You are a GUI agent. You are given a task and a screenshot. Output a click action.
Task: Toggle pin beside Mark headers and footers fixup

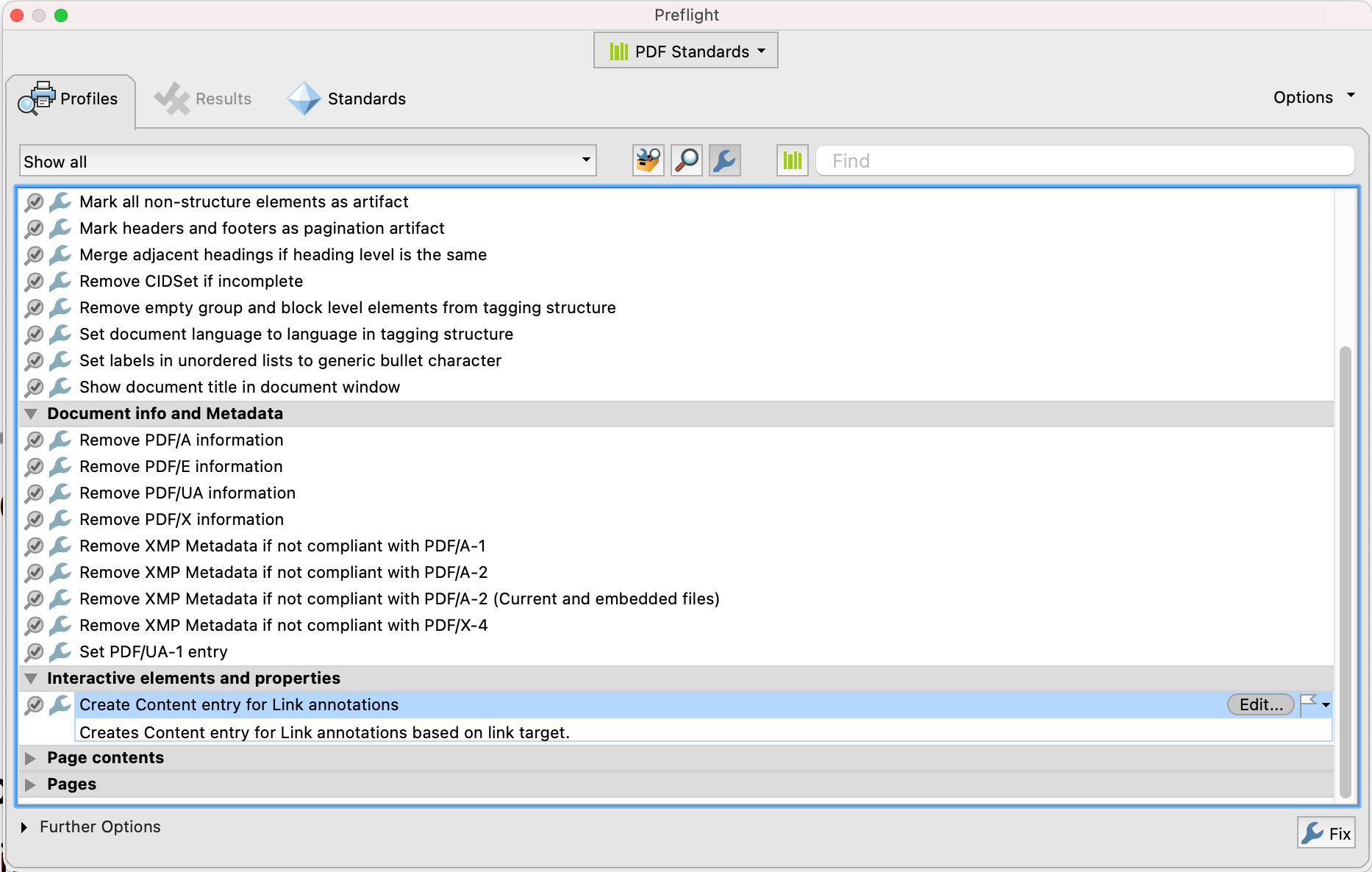tap(34, 229)
